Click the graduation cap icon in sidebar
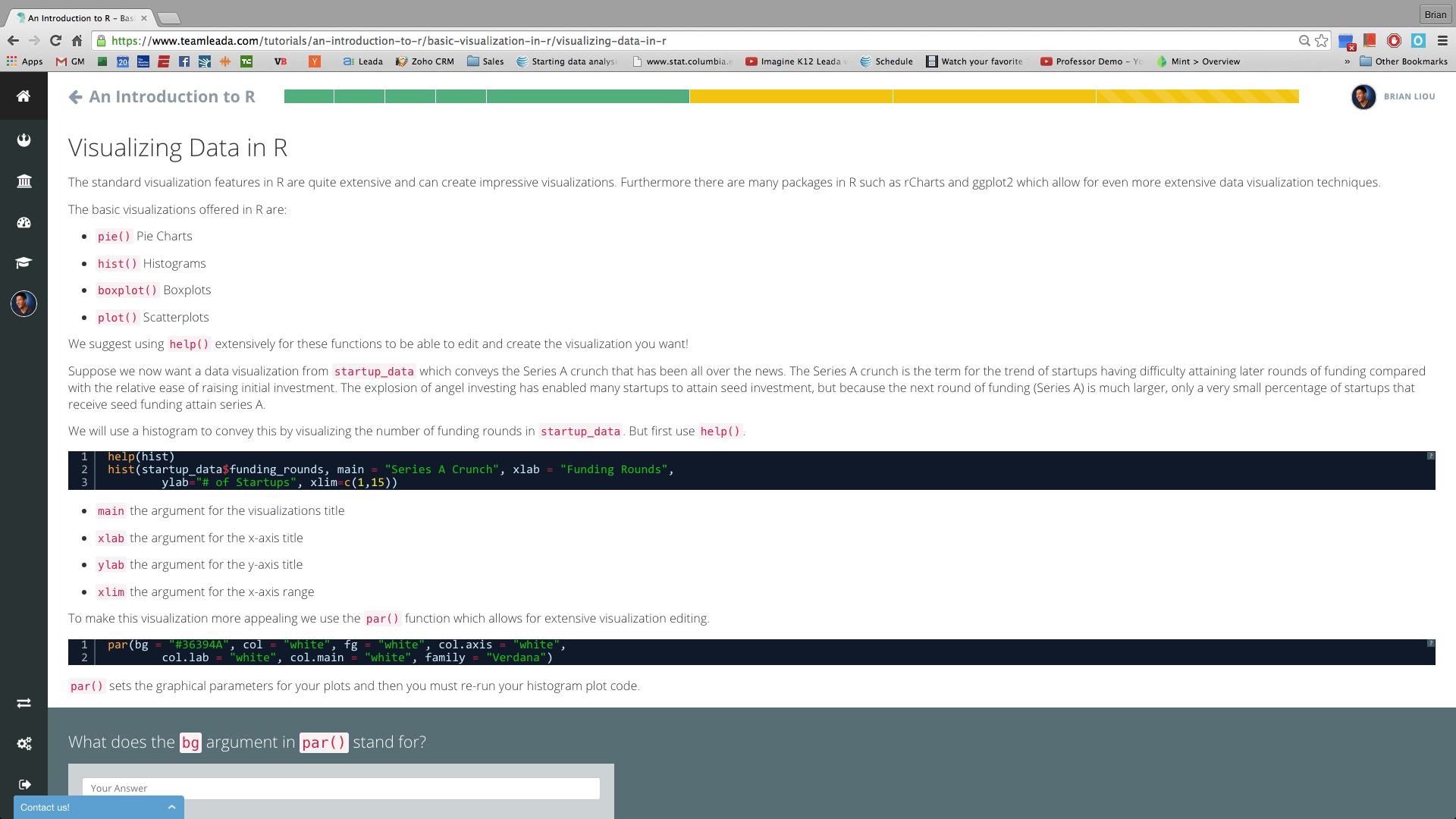1456x819 pixels. (24, 262)
